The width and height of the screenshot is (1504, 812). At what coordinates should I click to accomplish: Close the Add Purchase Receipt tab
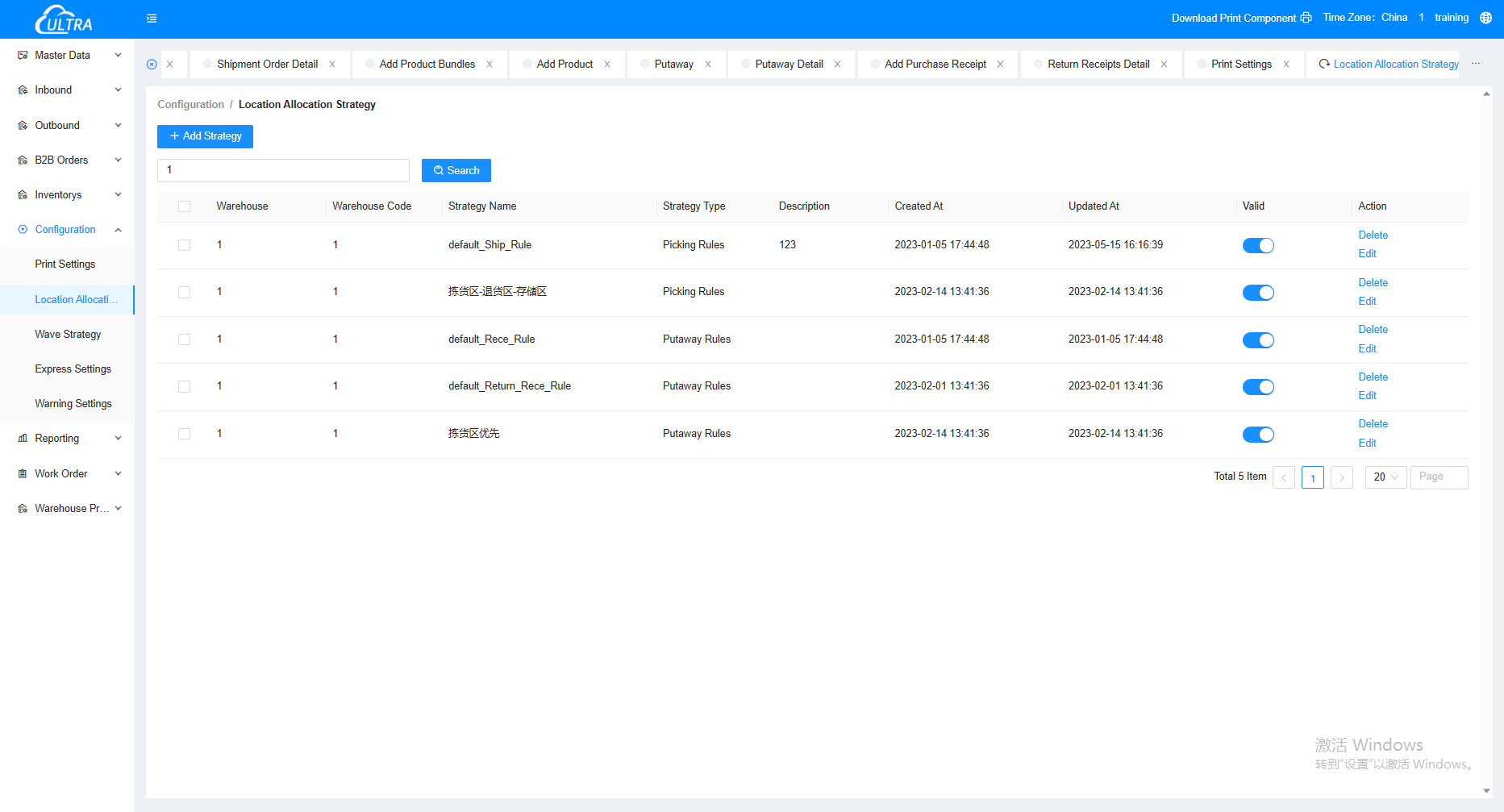click(x=1000, y=65)
